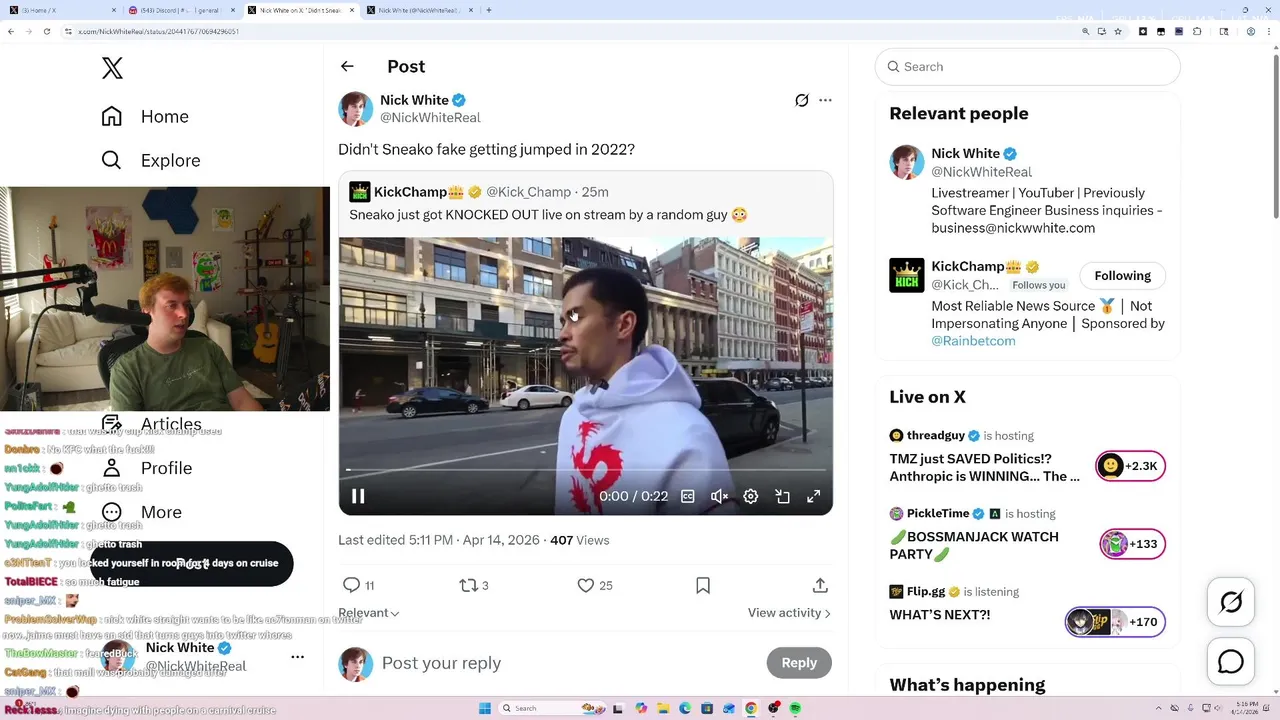Image resolution: width=1280 pixels, height=720 pixels.
Task: Go back using the Post arrow
Action: pos(347,66)
